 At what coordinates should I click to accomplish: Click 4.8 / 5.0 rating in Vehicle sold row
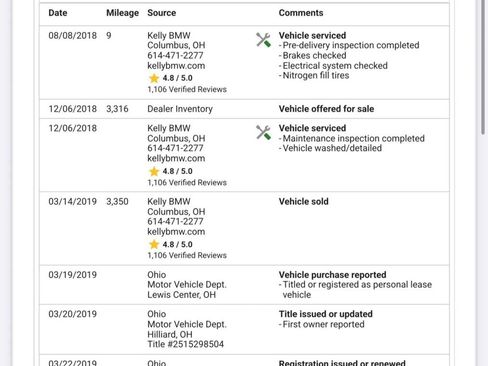pyautogui.click(x=177, y=244)
